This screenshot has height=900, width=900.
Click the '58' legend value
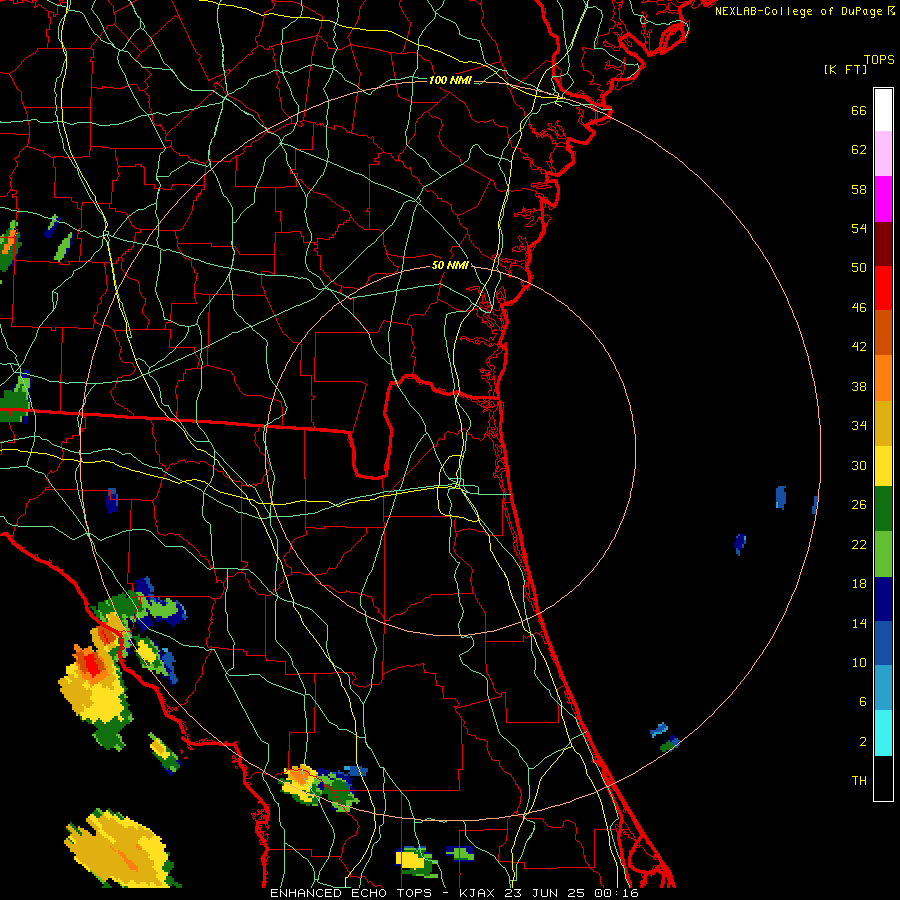859,189
